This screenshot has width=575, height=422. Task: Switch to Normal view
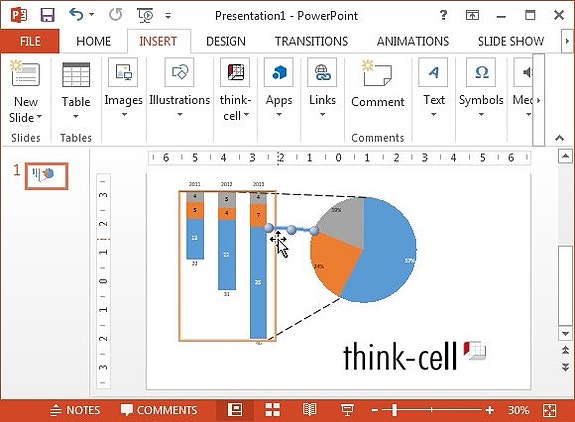pos(235,410)
